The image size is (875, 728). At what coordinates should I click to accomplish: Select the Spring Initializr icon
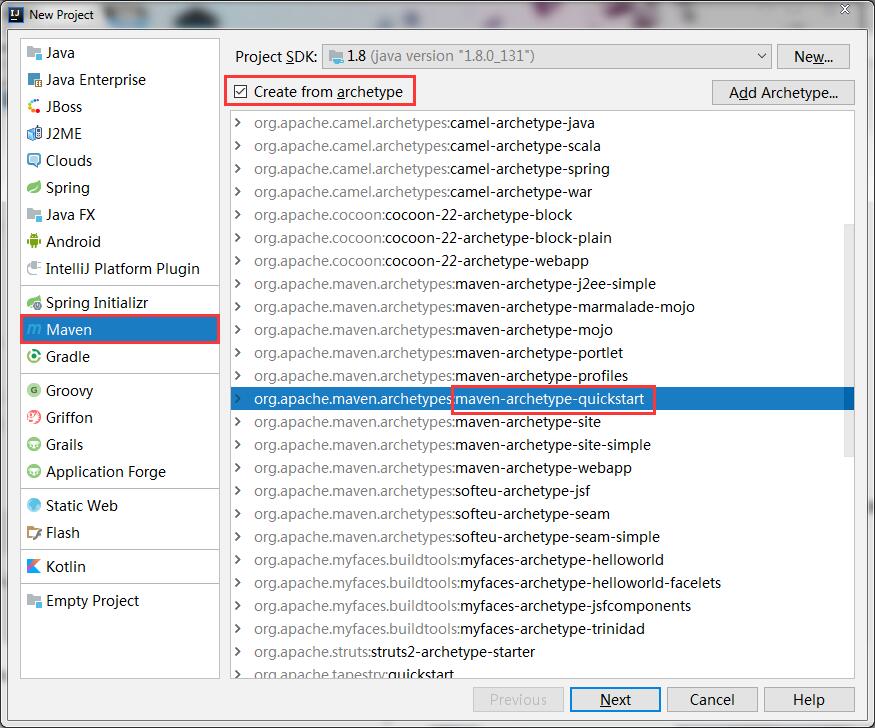coord(34,302)
